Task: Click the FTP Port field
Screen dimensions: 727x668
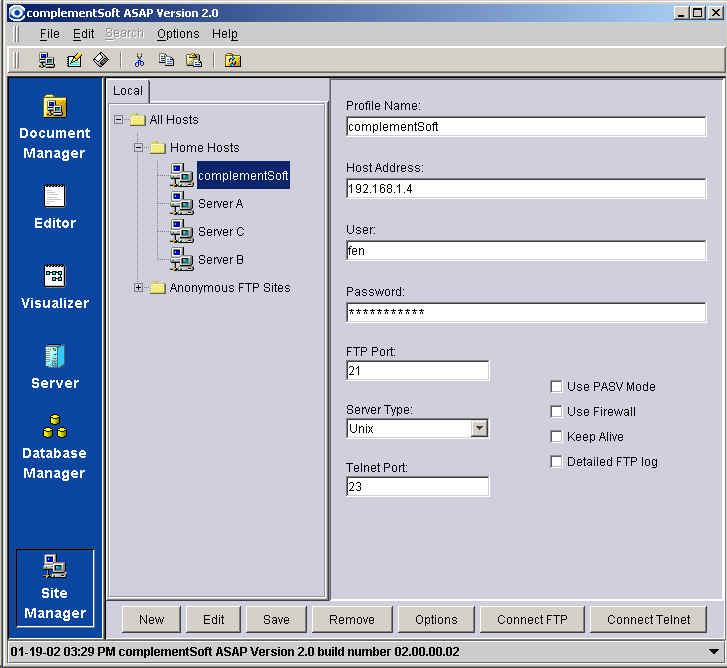Action: 417,370
